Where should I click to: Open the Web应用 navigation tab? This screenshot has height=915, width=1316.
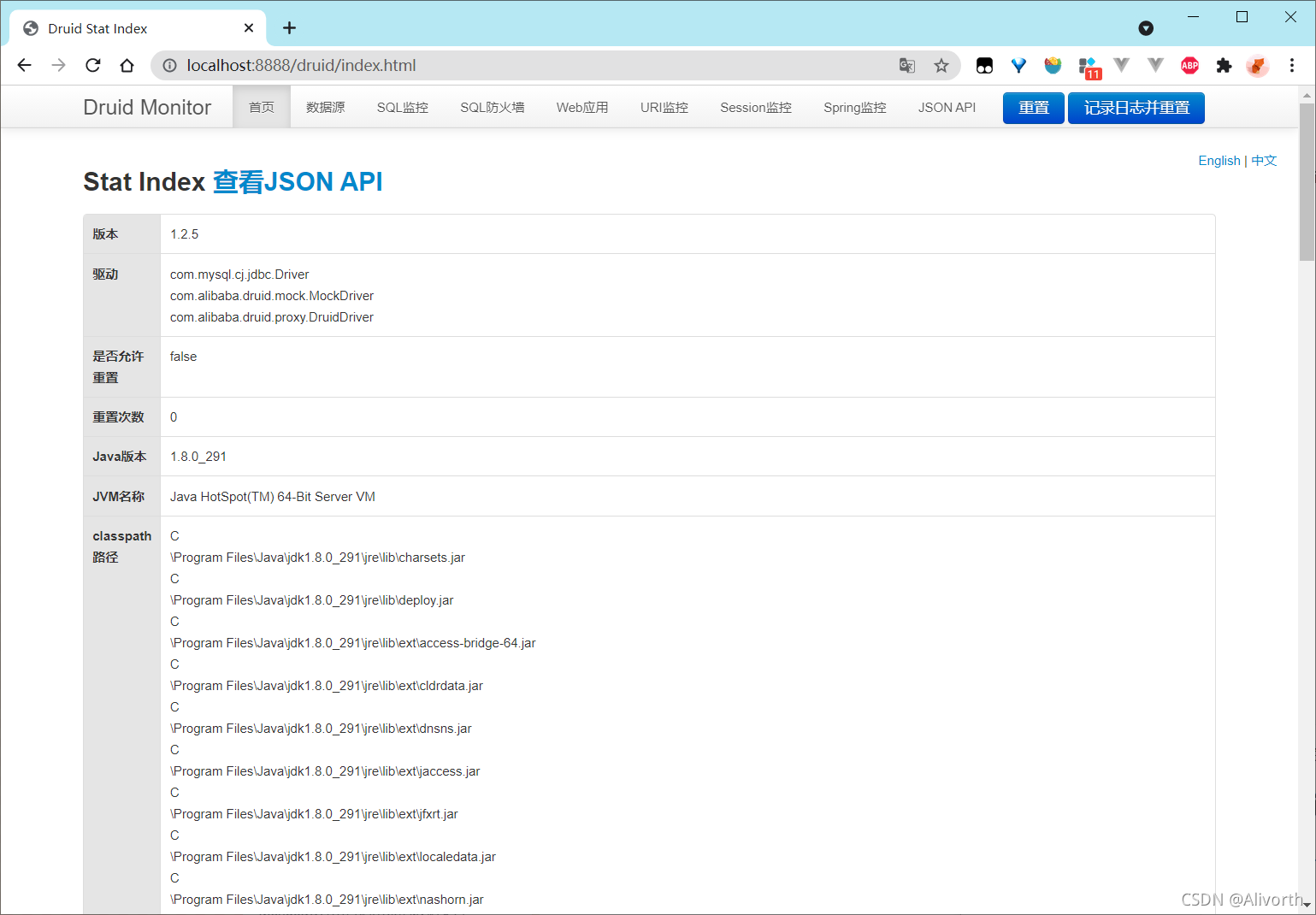[x=582, y=107]
